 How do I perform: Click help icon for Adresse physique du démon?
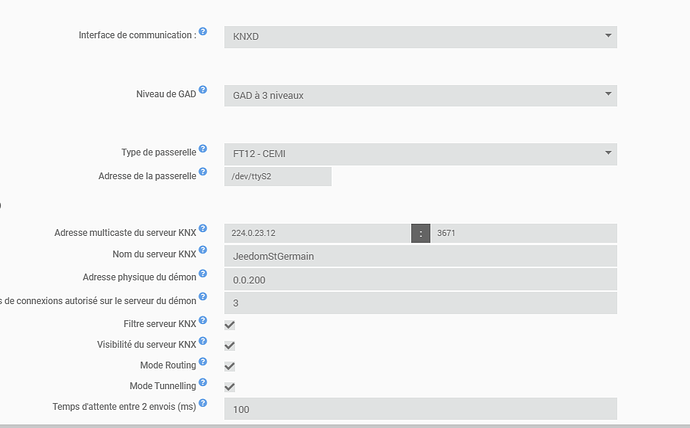(202, 273)
